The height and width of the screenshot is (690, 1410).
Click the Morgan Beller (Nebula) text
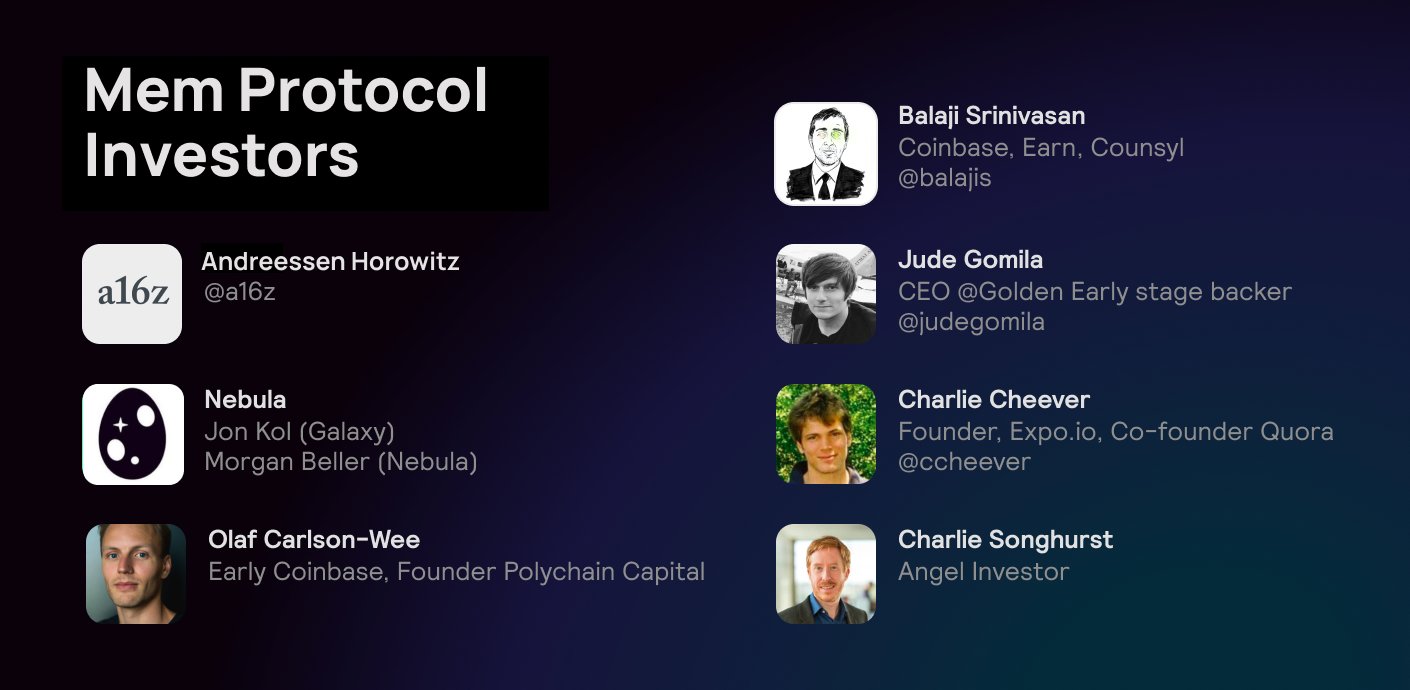tap(341, 462)
